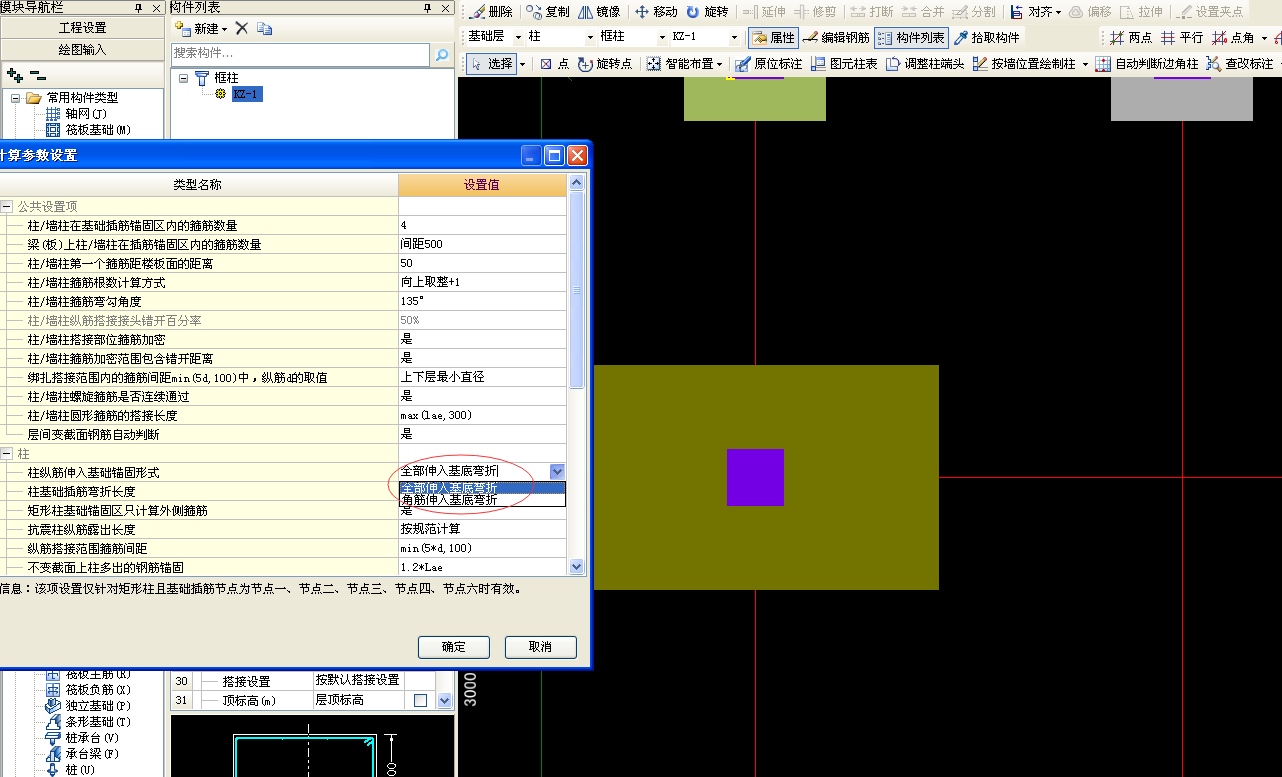Click the 删除 delete tool in the toolbar
Viewport: 1282px width, 777px height.
pos(491,12)
